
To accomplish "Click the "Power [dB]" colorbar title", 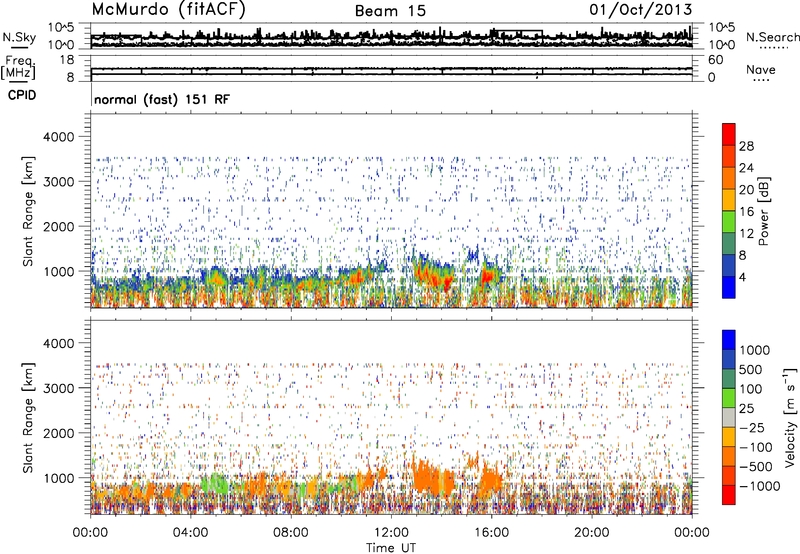I will click(763, 211).
